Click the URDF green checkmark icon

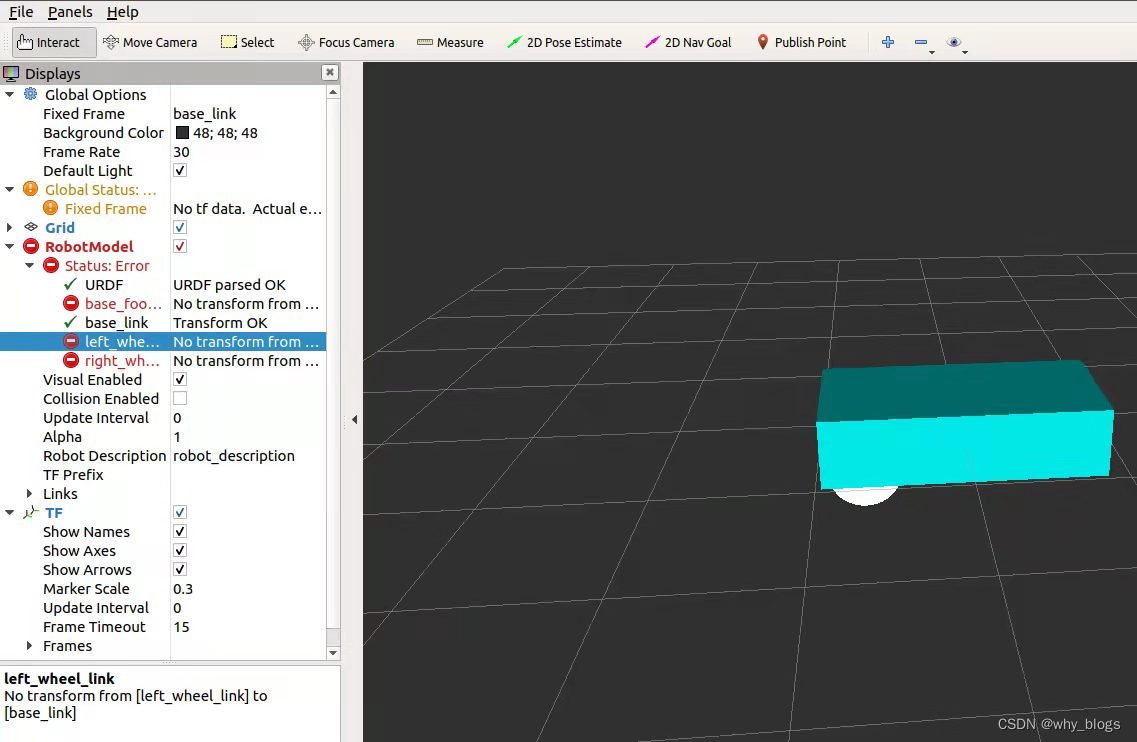(x=70, y=284)
